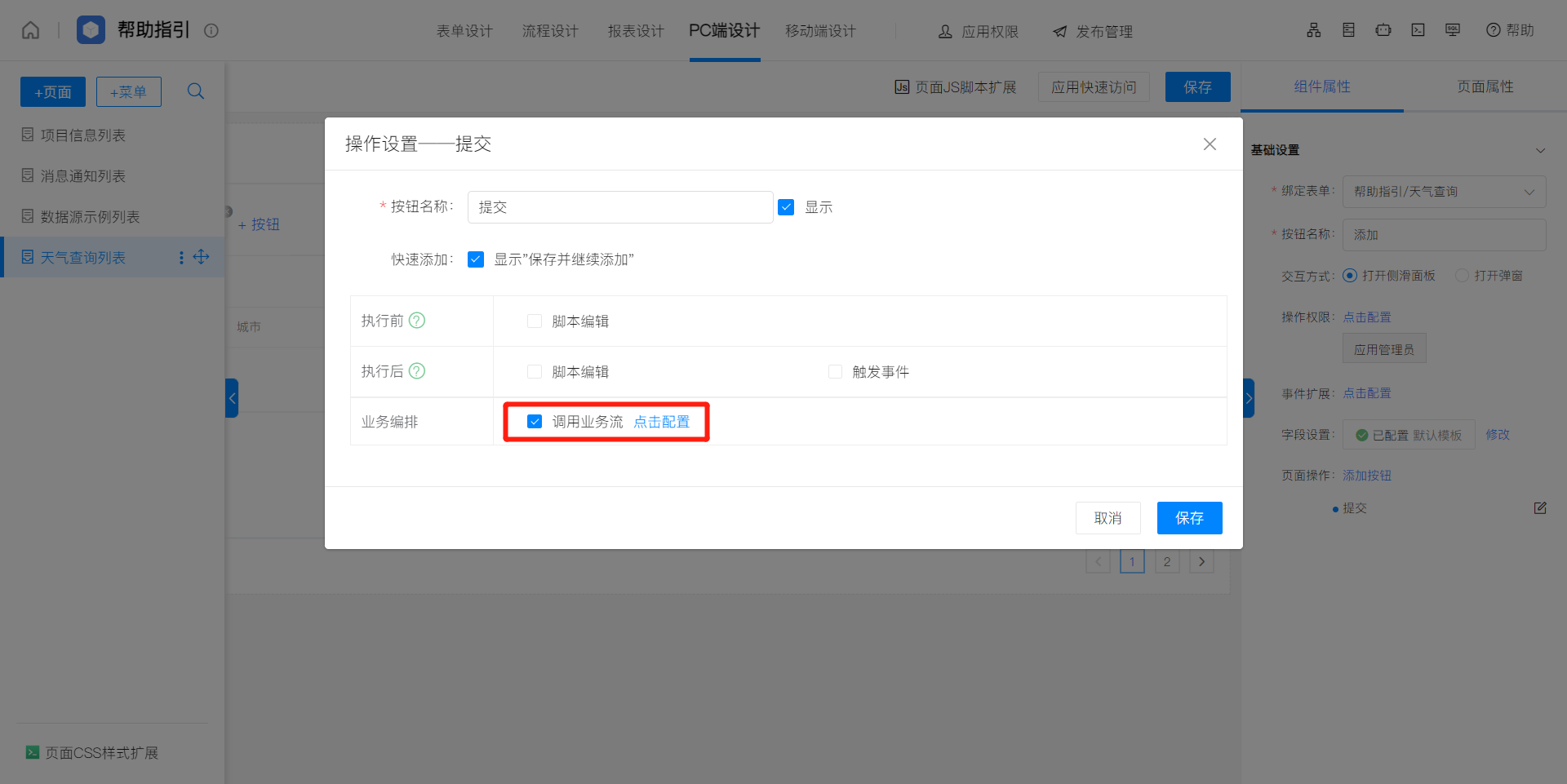Open 页面CSS样式扩展
The width and height of the screenshot is (1567, 784).
pyautogui.click(x=92, y=753)
